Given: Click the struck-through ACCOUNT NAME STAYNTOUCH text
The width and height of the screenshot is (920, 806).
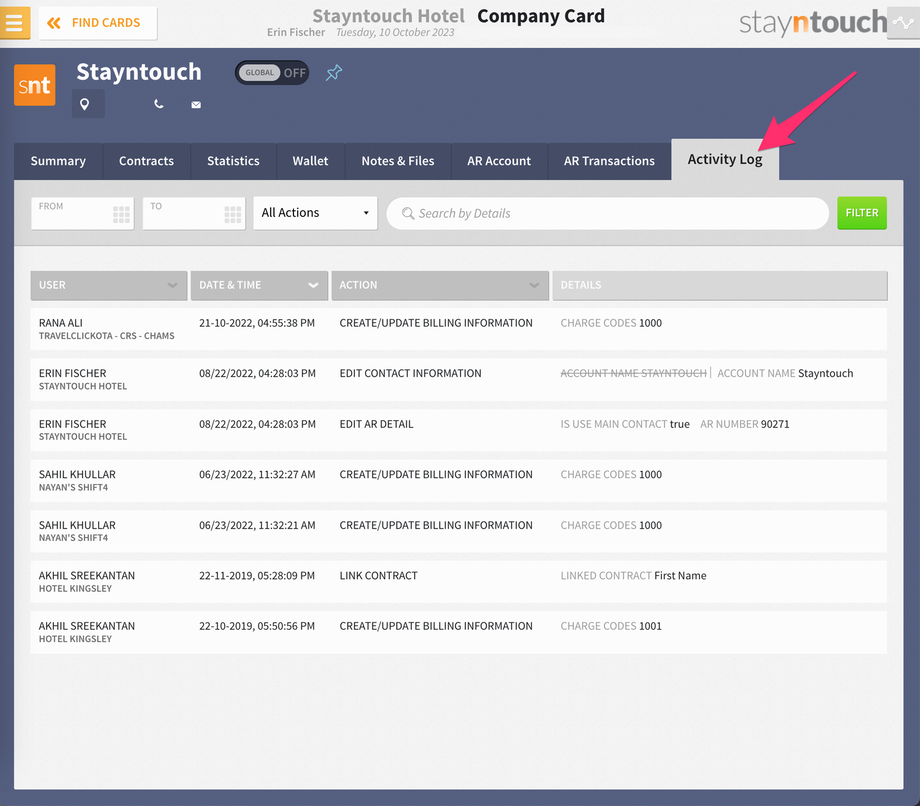Looking at the screenshot, I should point(633,374).
